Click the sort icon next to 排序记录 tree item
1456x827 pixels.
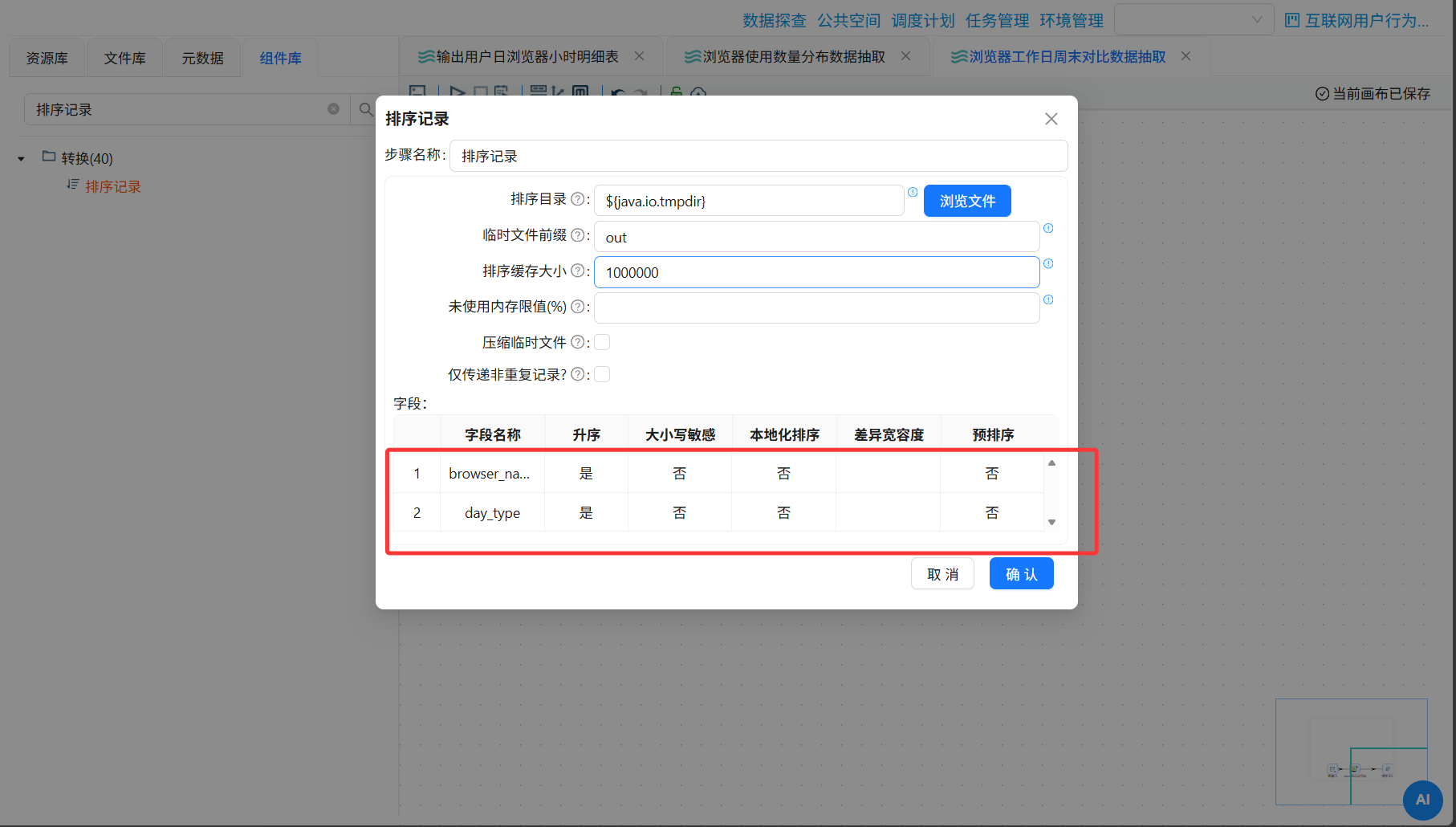[72, 185]
